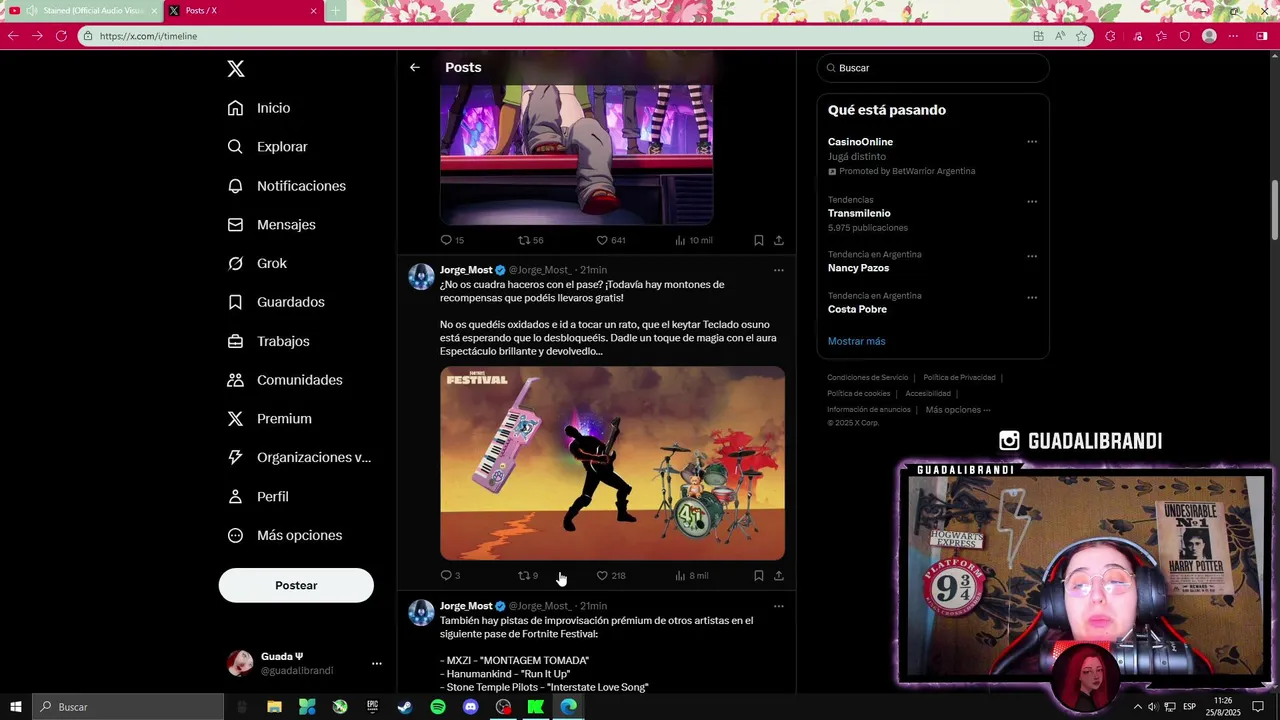Click the Mostrar más link
Screen dimensions: 1280x720
pos(856,341)
